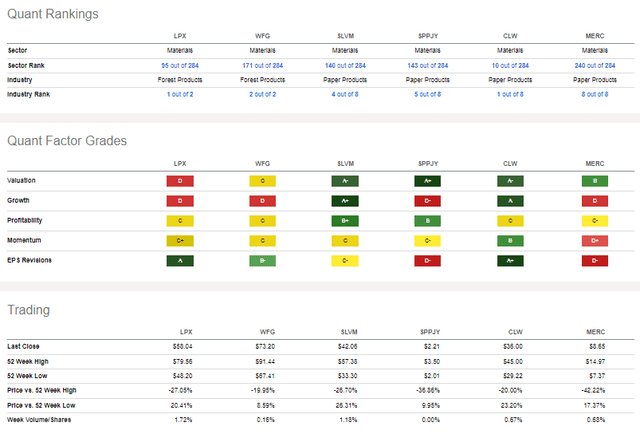Open SPPJY sector rank '143 out of 284' link
Screen dimensions: 640x438
point(428,65)
